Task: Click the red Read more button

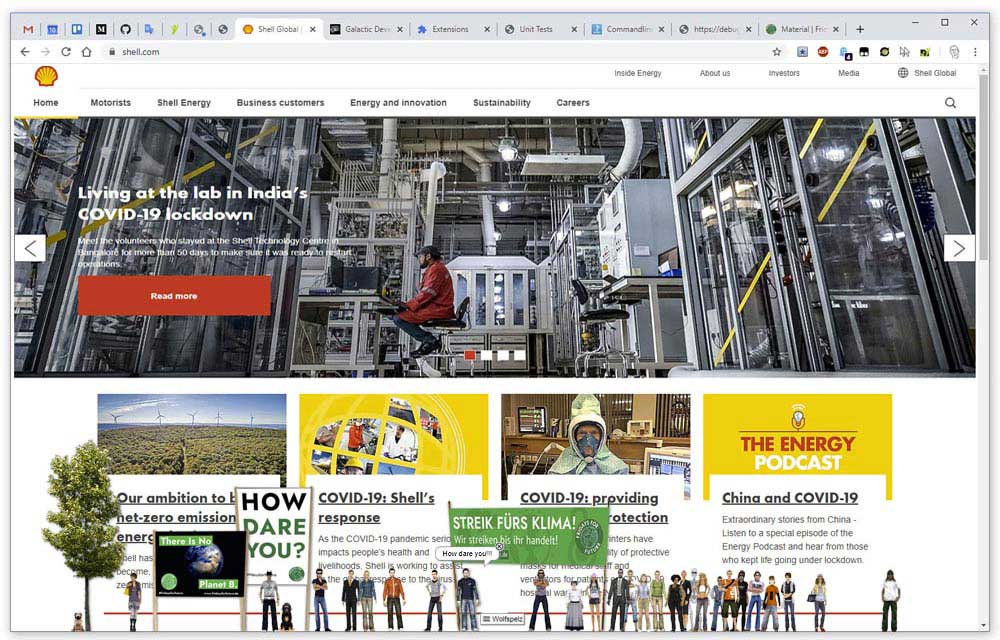Action: click(174, 296)
